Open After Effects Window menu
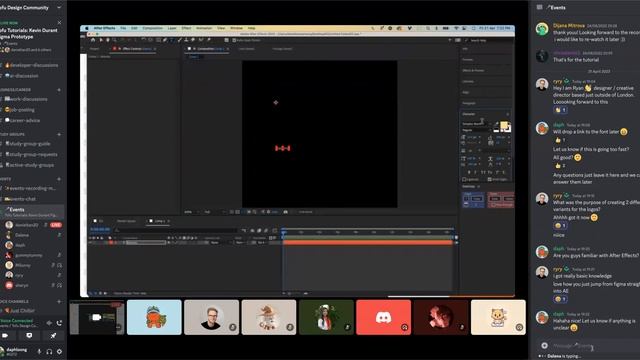 point(236,28)
